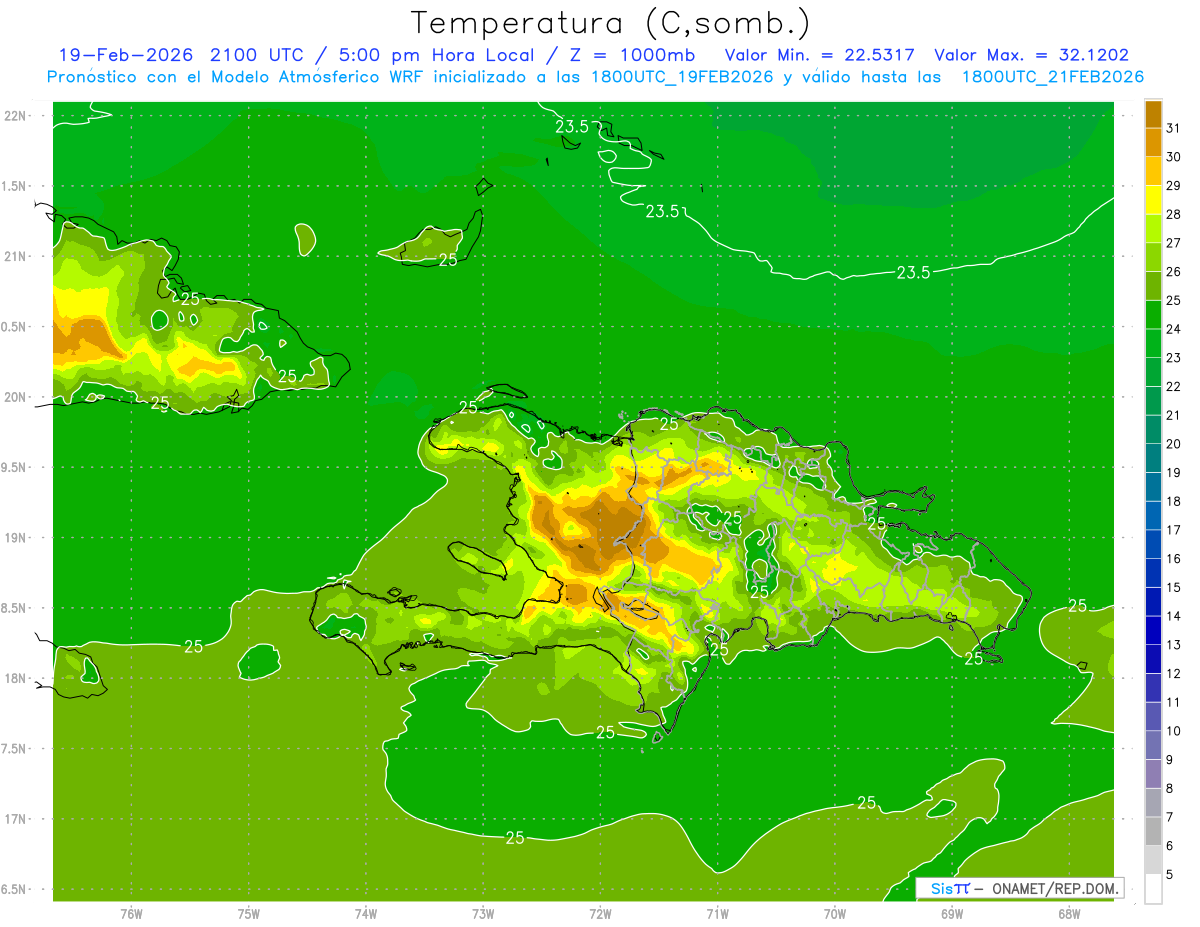Image resolution: width=1200 pixels, height=927 pixels.
Task: Click the "73W" longitude label
Action: pos(483,912)
